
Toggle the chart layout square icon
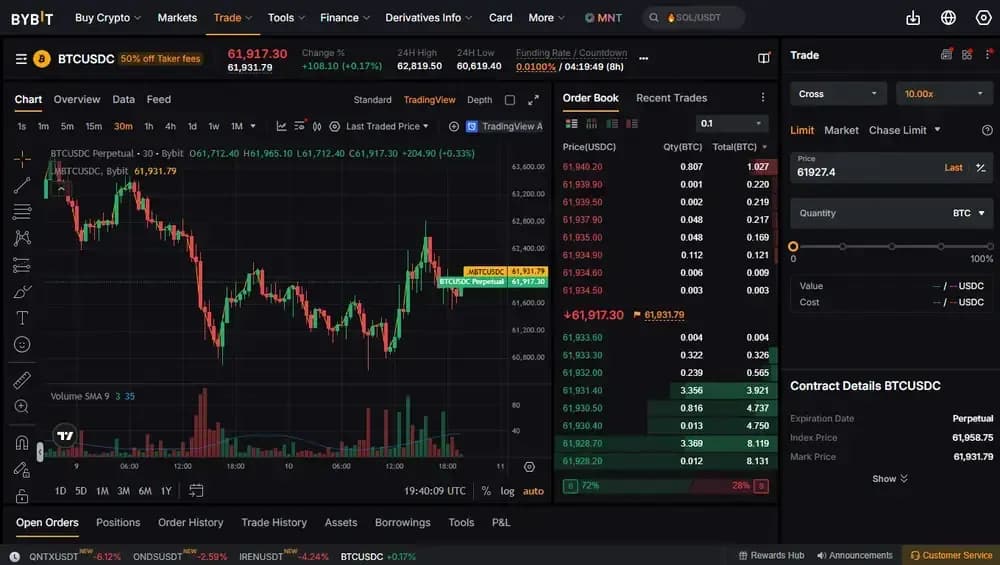tap(510, 100)
